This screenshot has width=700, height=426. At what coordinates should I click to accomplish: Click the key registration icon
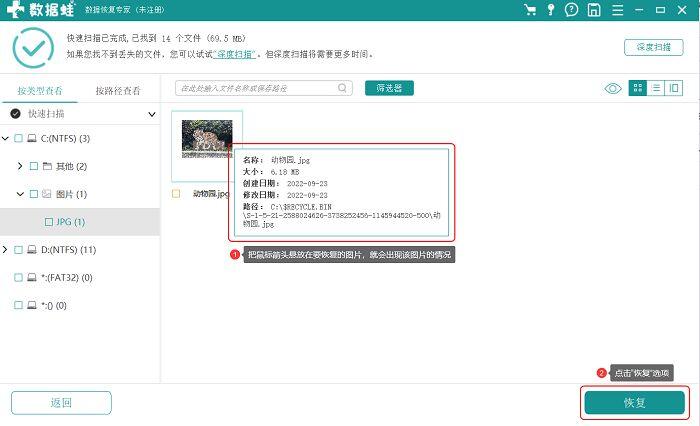tap(551, 9)
